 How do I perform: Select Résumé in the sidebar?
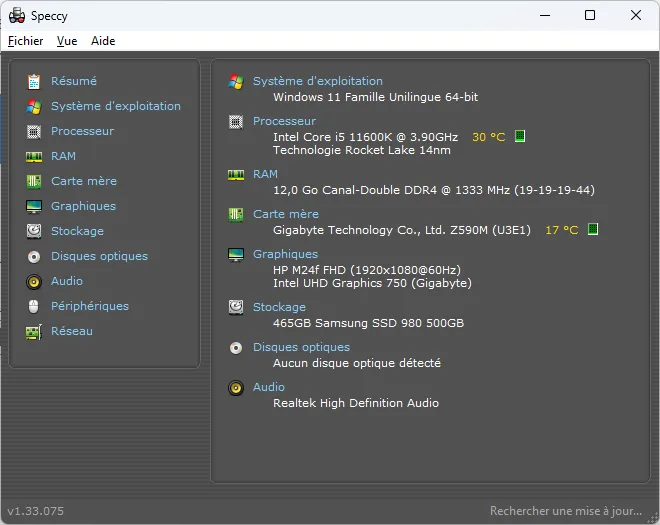pyautogui.click(x=74, y=81)
